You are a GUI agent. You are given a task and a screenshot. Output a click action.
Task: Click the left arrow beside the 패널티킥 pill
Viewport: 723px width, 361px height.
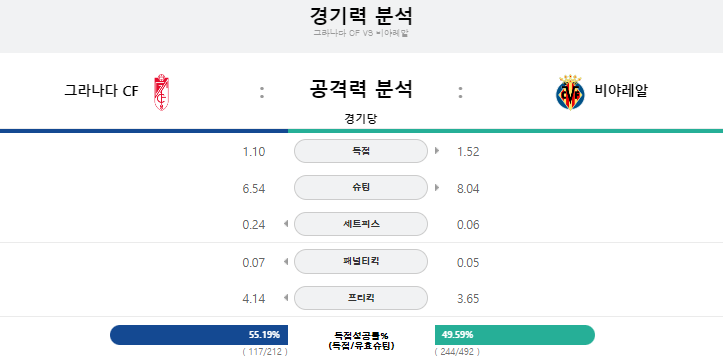coord(285,261)
